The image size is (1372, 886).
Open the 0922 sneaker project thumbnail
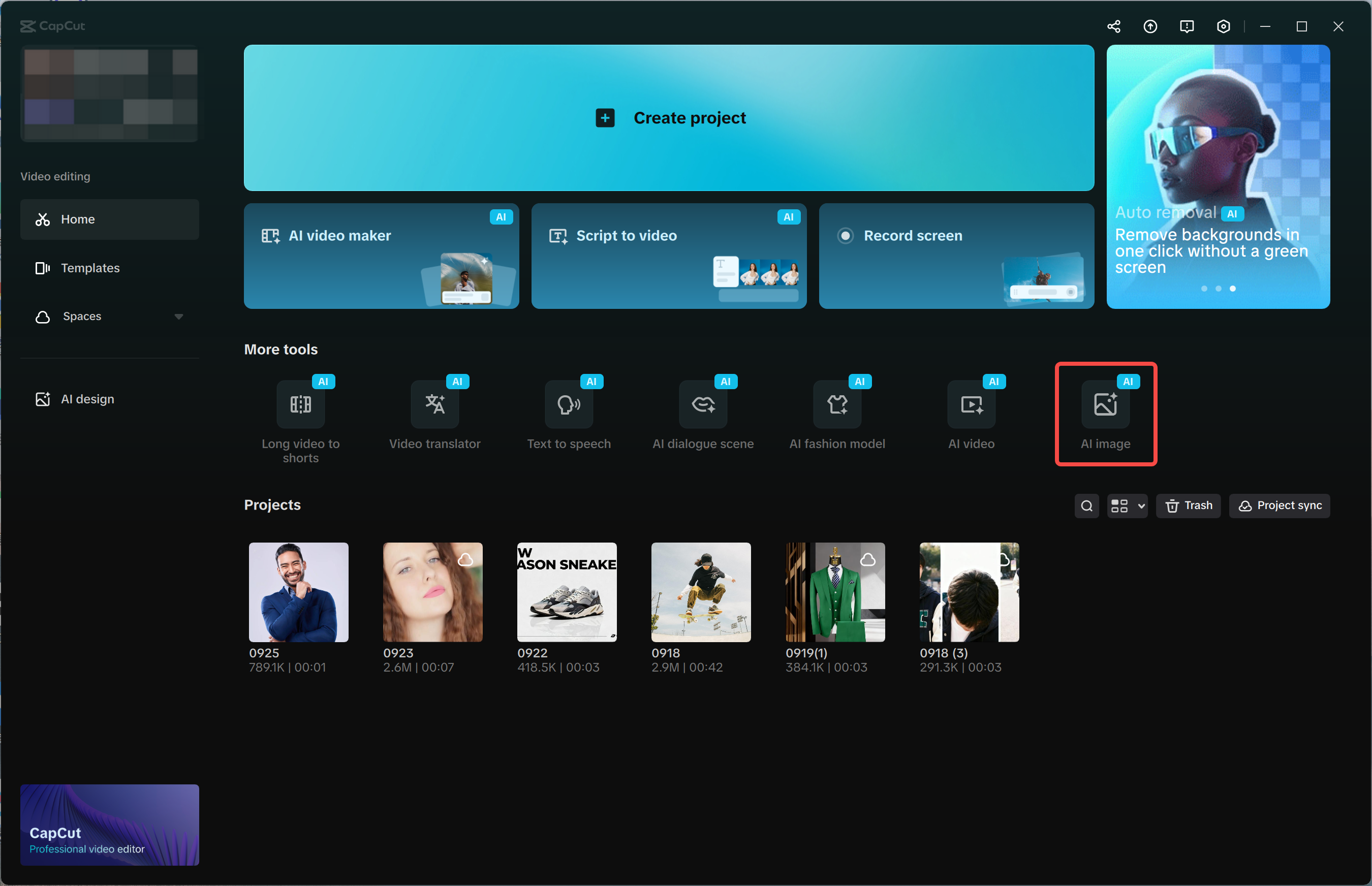pos(566,592)
